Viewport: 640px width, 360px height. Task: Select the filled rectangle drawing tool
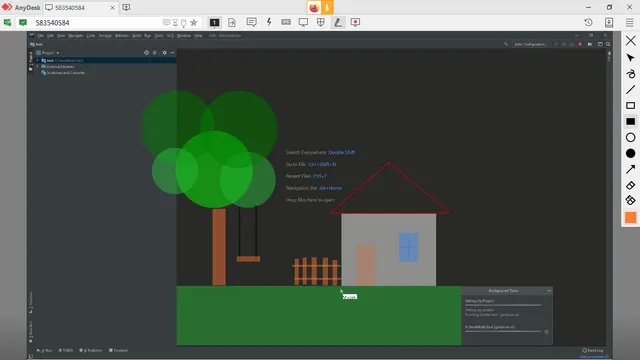click(x=631, y=121)
